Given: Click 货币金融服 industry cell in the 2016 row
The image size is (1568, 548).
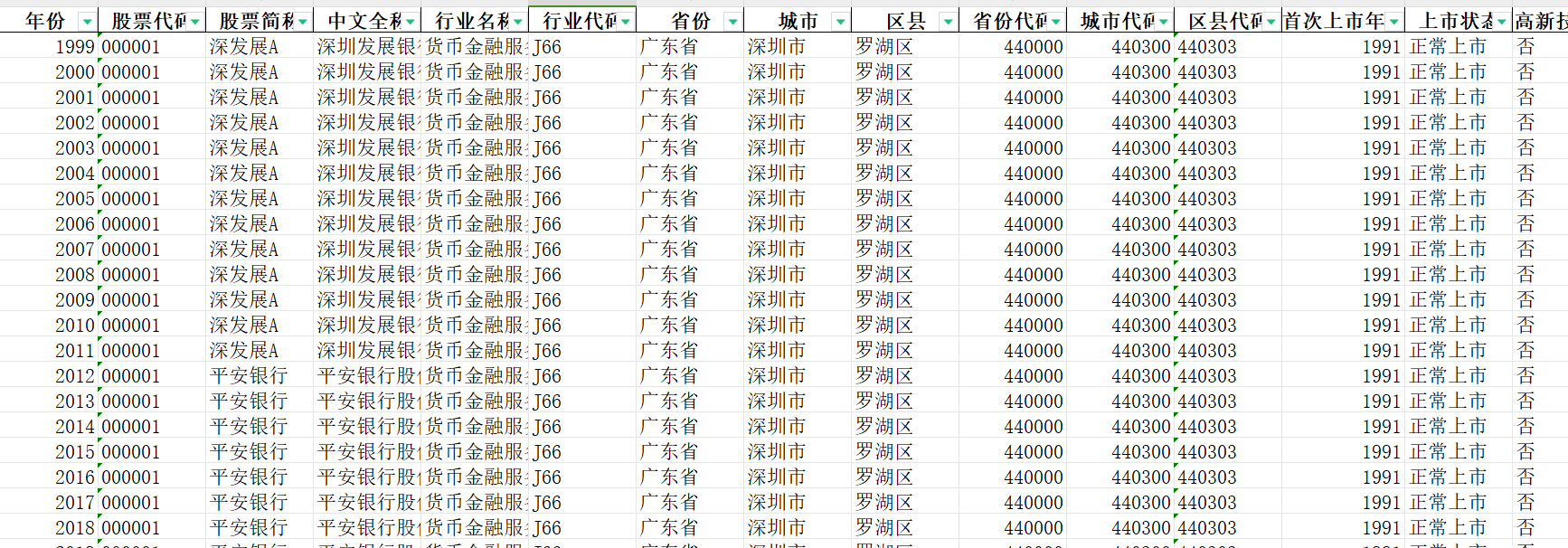Looking at the screenshot, I should (476, 477).
